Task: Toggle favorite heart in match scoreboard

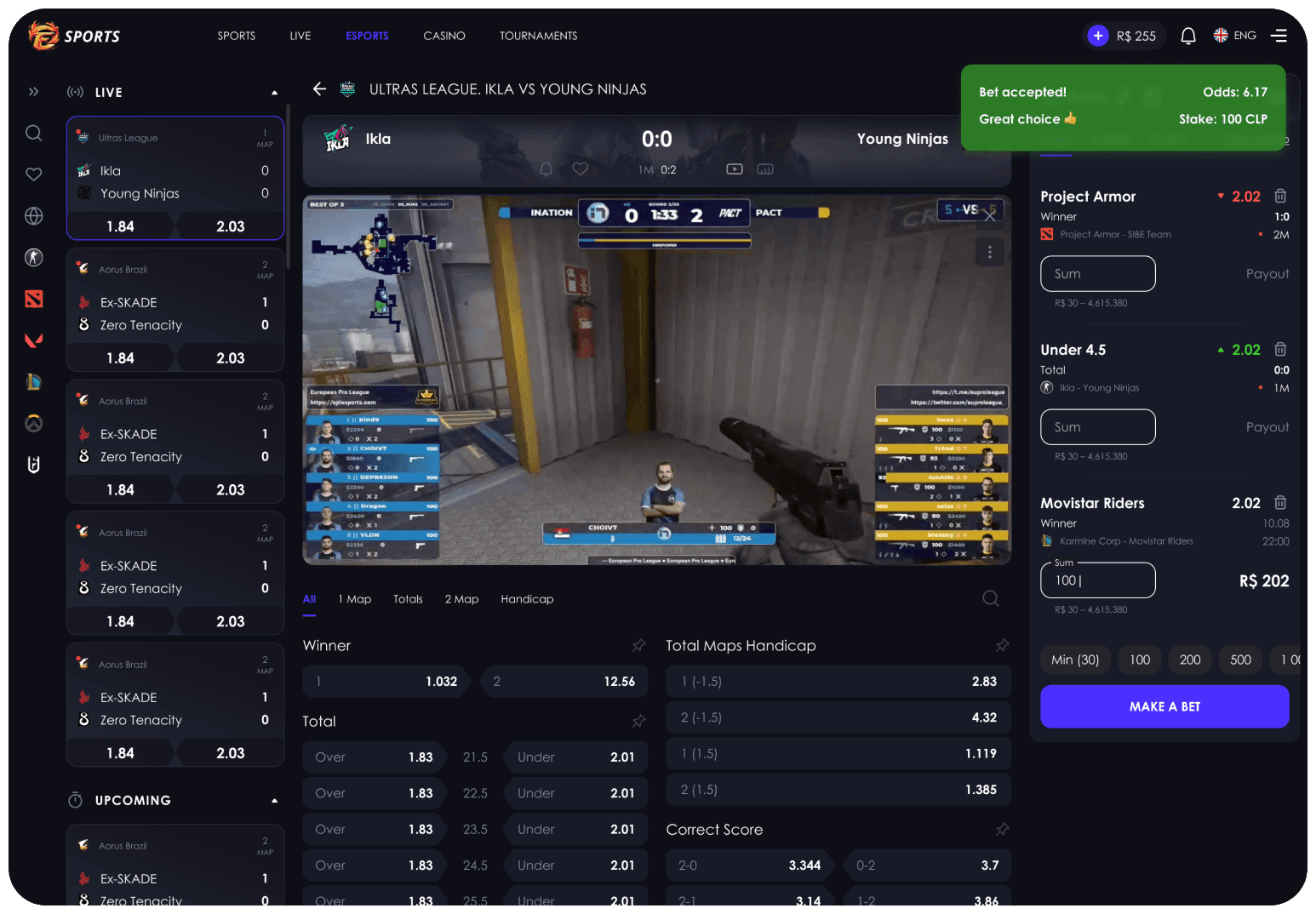Action: click(581, 169)
